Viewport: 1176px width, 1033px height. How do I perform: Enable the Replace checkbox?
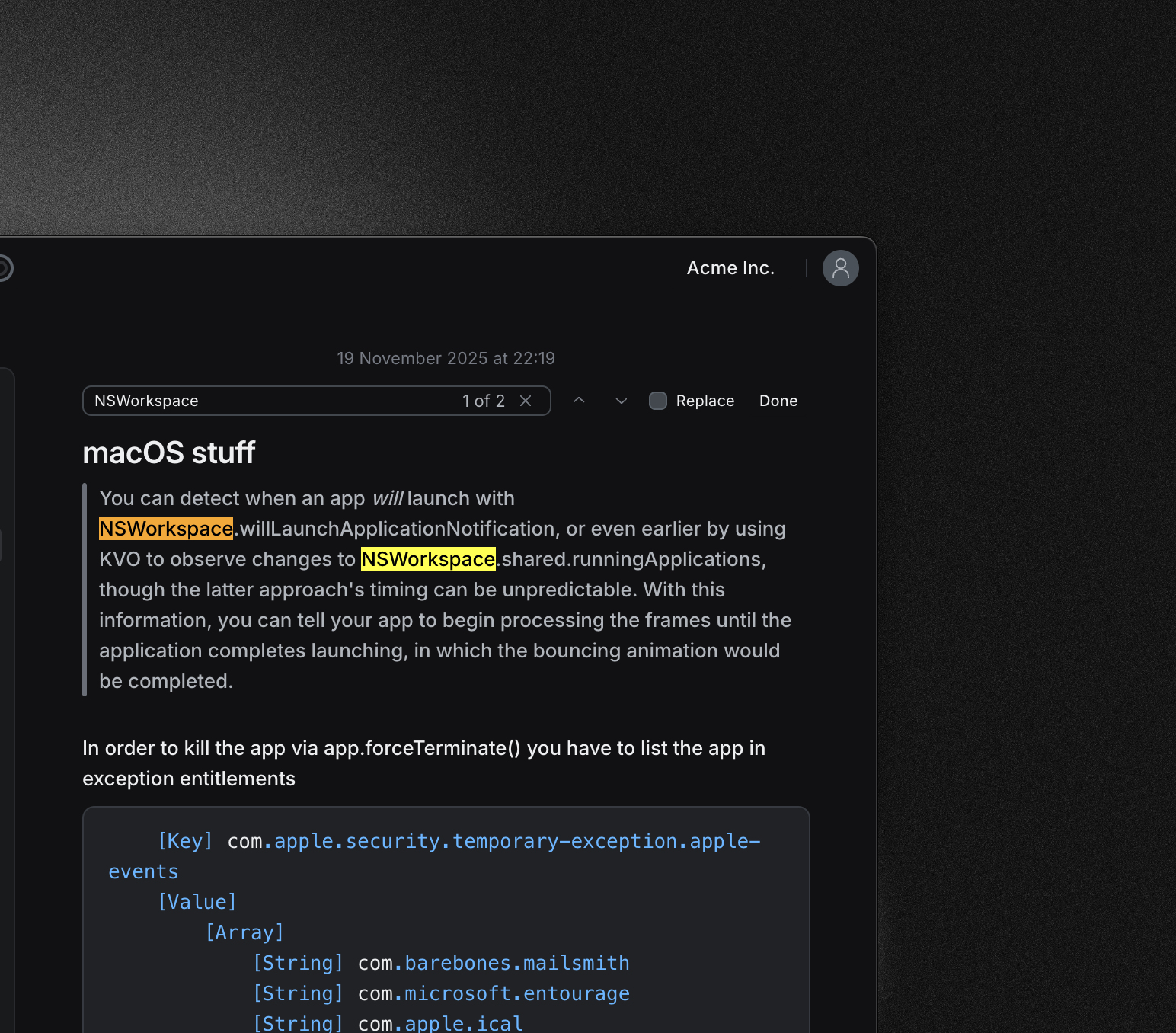pos(658,401)
